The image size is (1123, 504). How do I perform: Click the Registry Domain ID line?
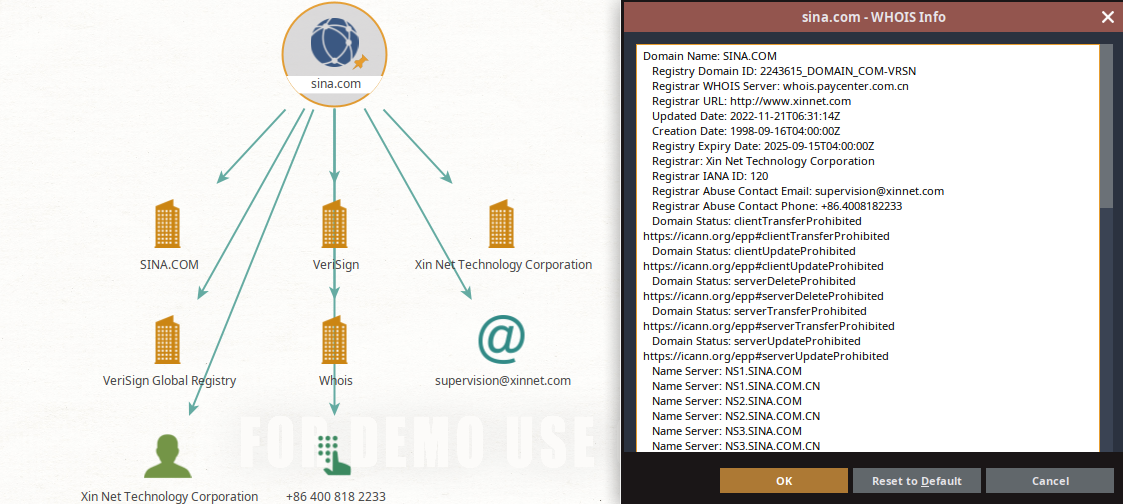784,71
